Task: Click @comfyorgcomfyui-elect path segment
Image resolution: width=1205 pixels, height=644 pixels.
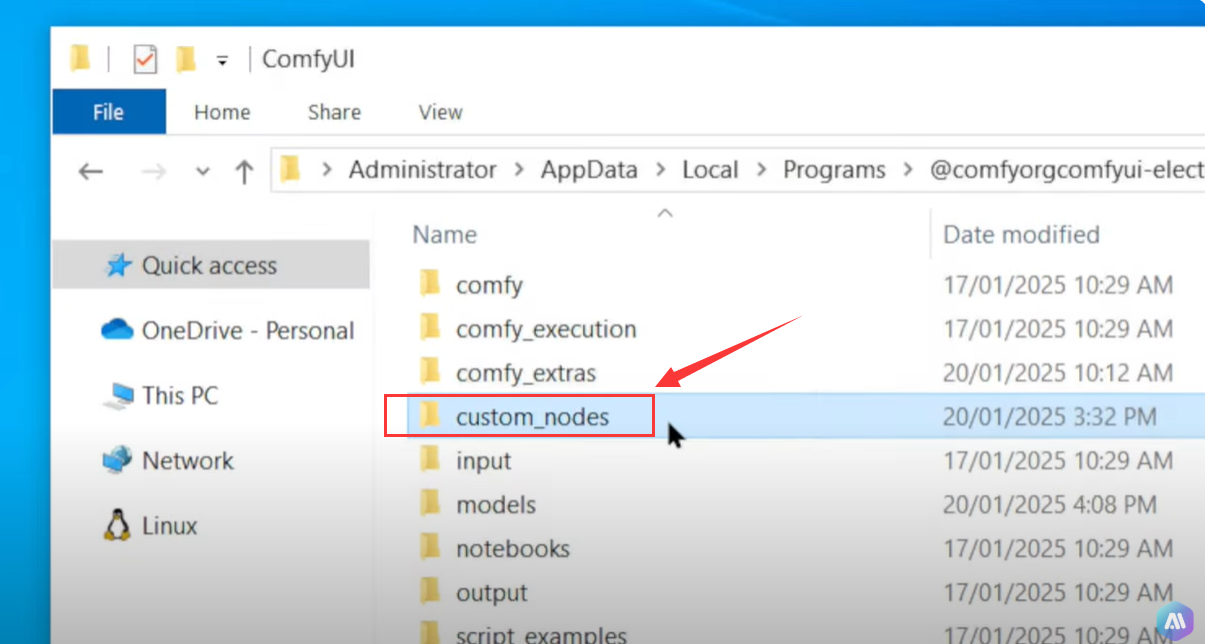Action: coord(1066,170)
